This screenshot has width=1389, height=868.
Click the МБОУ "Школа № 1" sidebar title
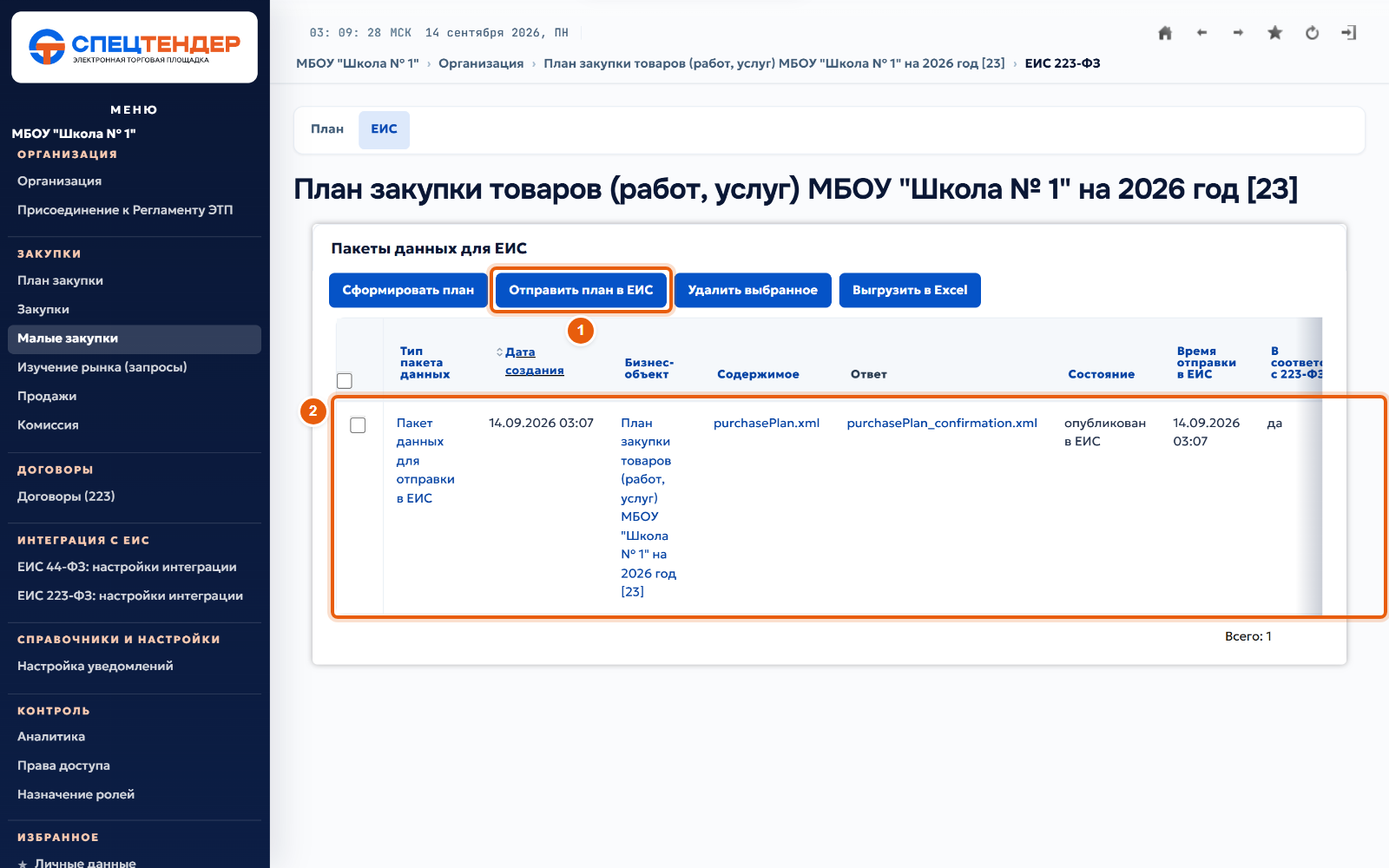[74, 134]
